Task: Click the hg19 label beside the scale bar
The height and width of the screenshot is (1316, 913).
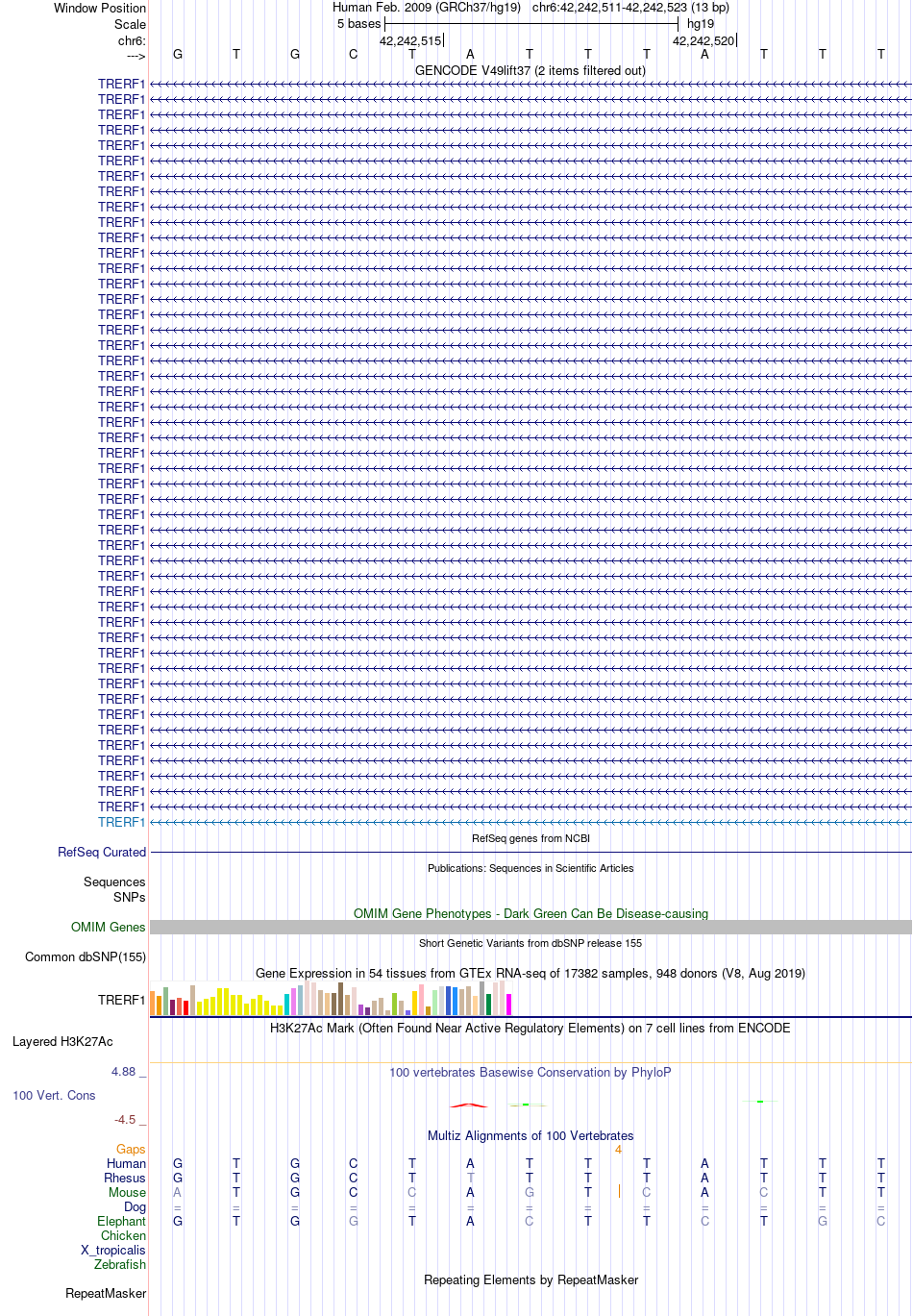Action: click(x=701, y=24)
